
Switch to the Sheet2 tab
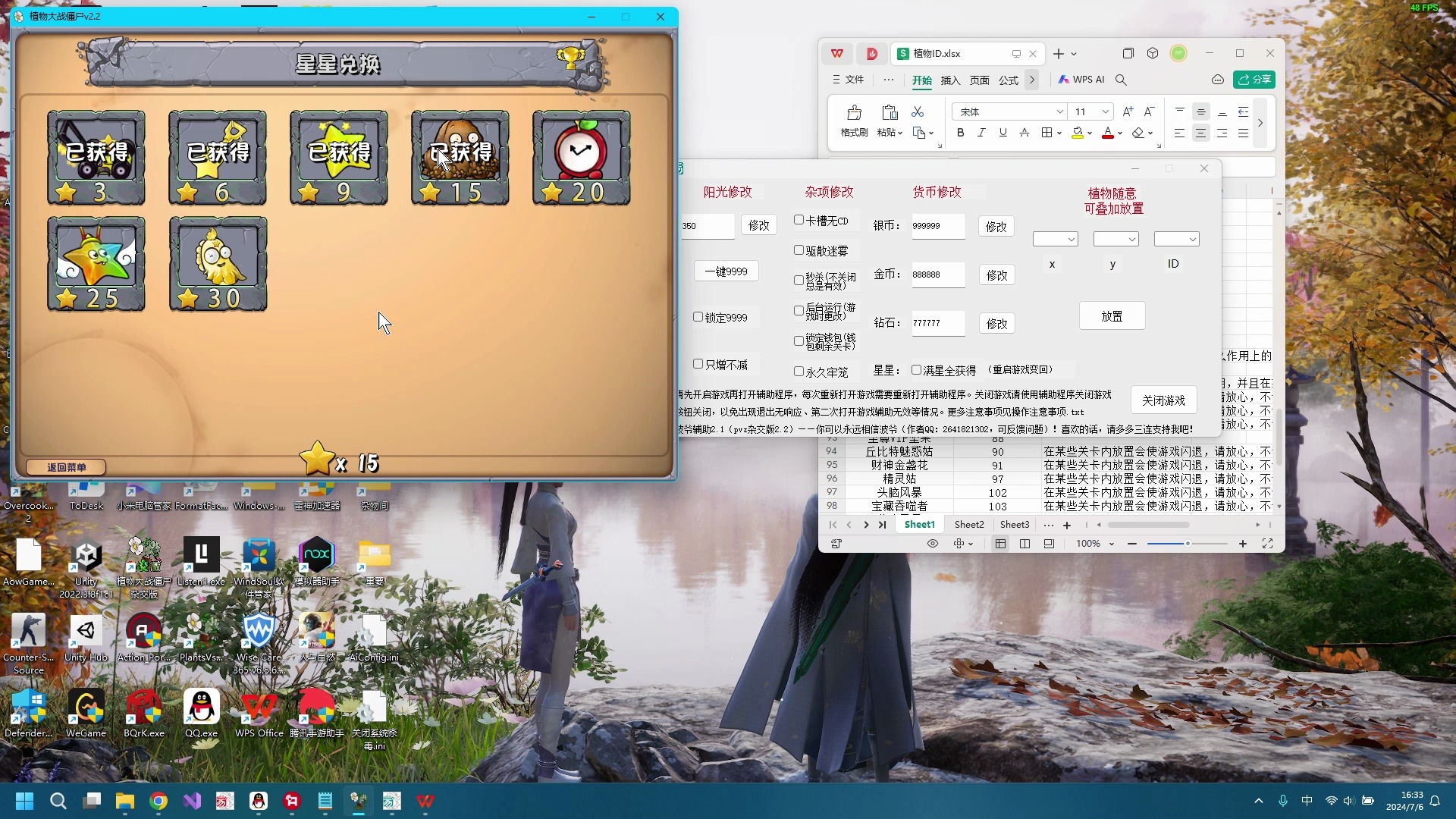click(x=968, y=525)
